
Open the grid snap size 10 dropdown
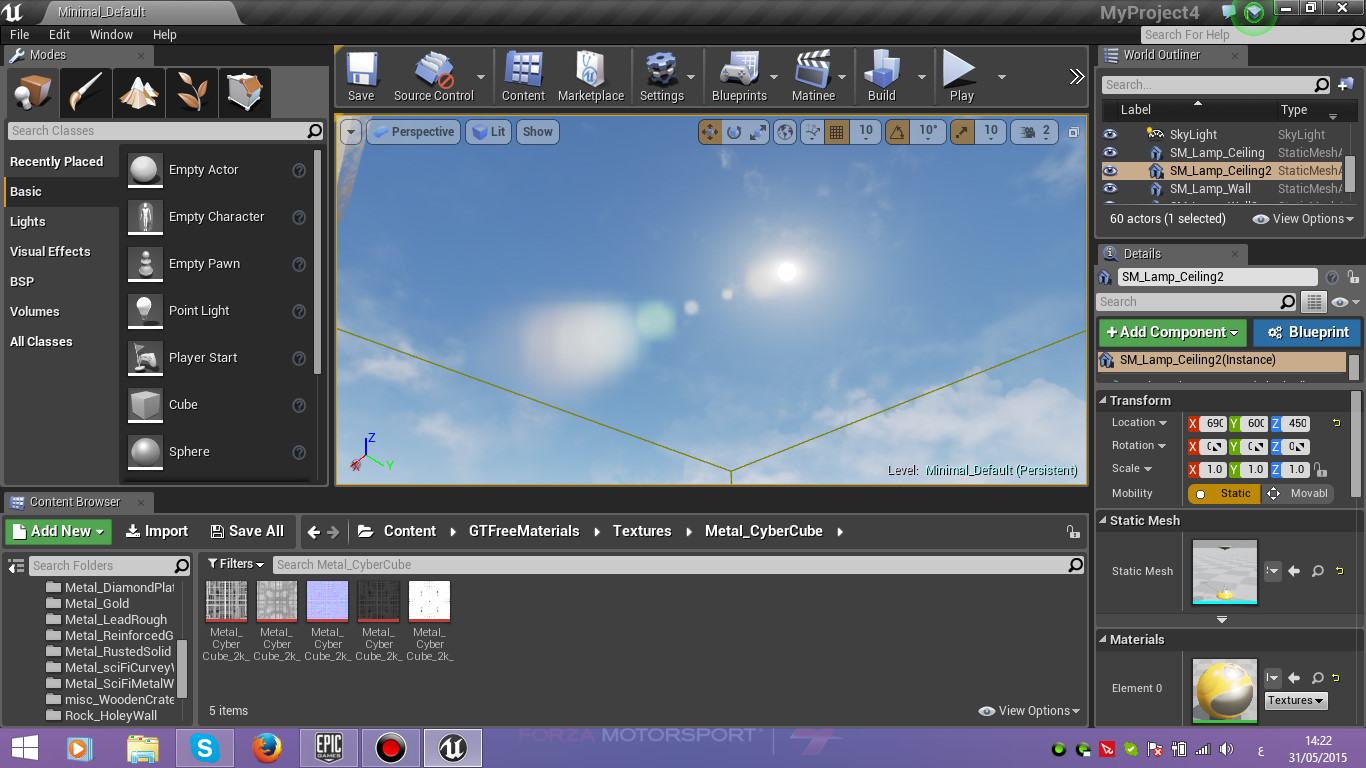click(x=866, y=131)
